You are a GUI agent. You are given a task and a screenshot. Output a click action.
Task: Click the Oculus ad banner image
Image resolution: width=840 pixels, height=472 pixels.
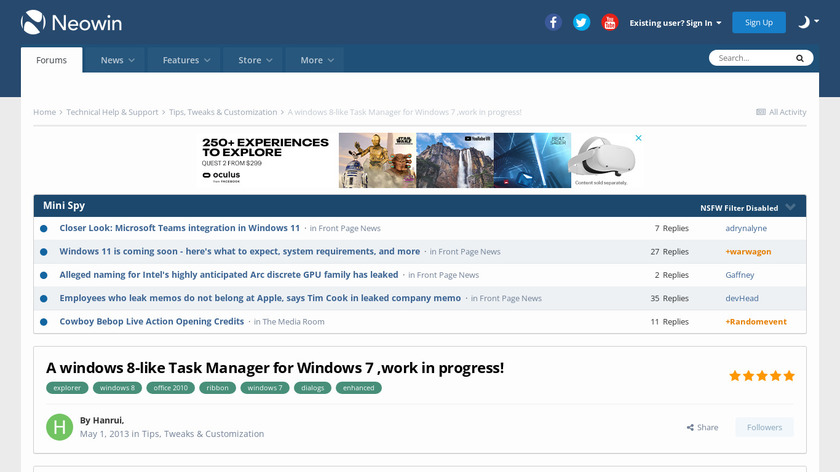(420, 160)
